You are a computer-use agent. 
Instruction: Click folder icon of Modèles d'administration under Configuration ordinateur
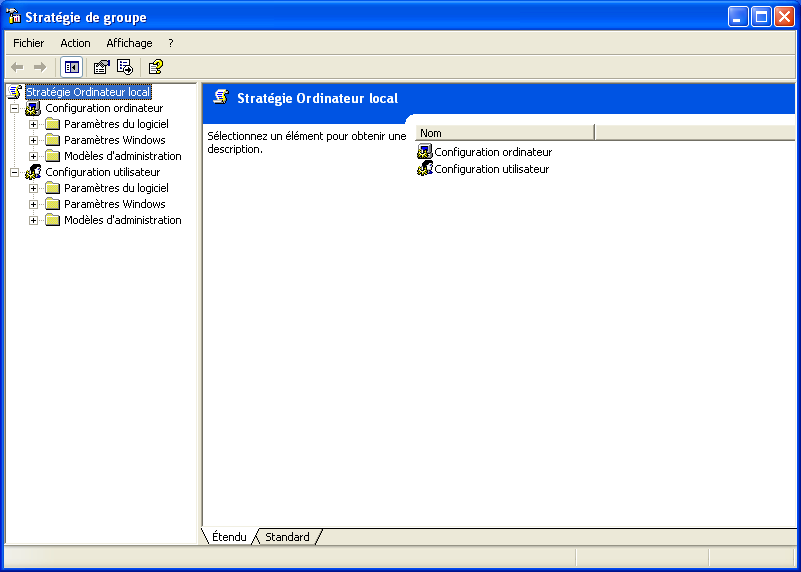[53, 156]
